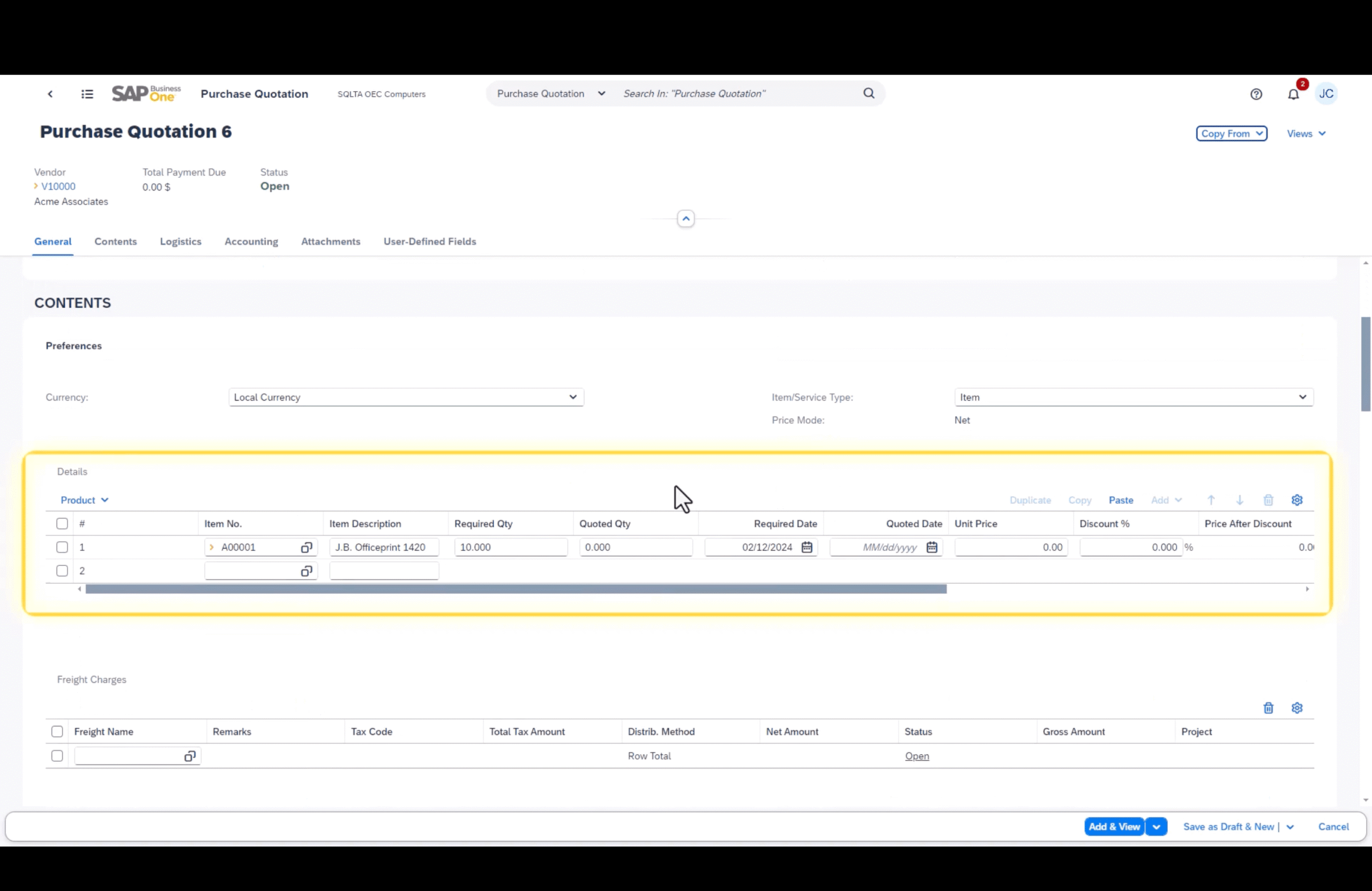Open the JC user profile avatar
1372x891 pixels.
point(1326,93)
